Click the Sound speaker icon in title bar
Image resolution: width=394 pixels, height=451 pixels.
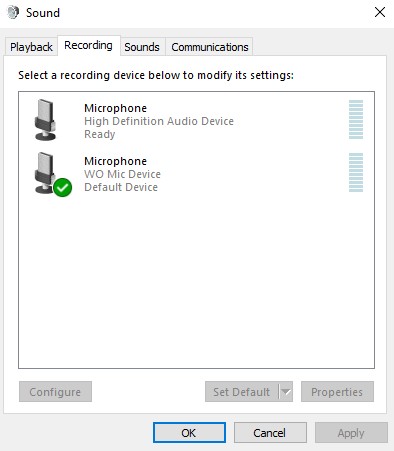tap(13, 13)
